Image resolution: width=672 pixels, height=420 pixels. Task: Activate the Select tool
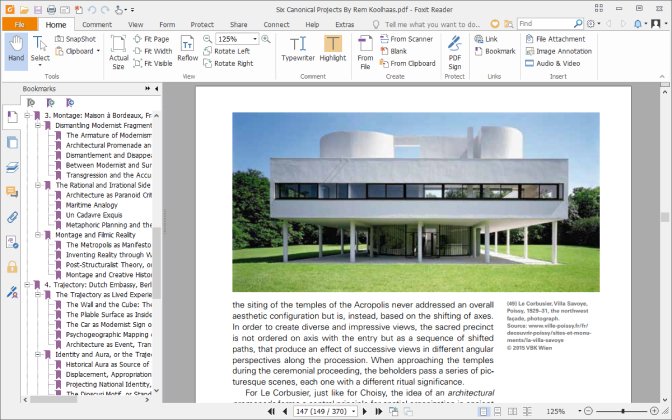pos(40,50)
